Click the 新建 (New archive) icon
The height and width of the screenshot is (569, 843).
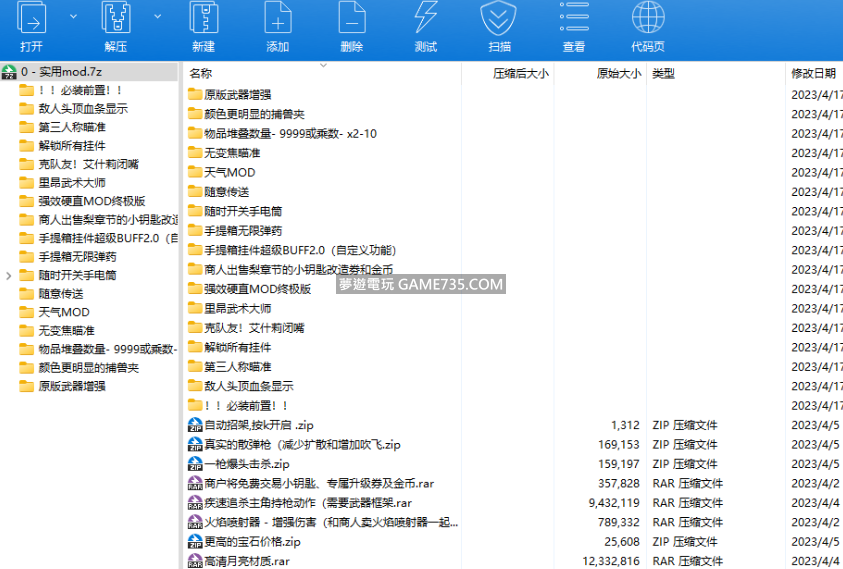pyautogui.click(x=204, y=17)
